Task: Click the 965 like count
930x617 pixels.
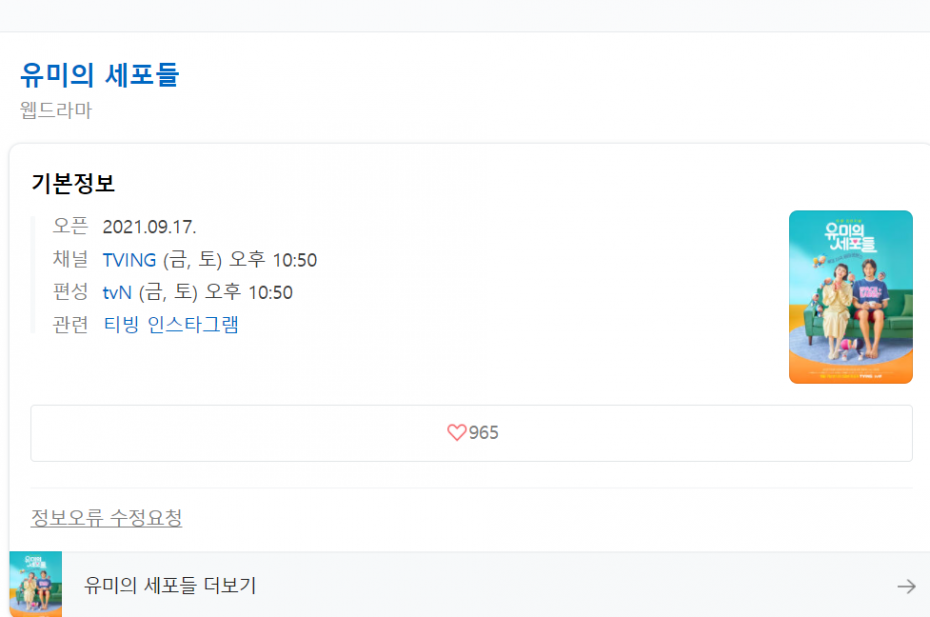Action: pyautogui.click(x=483, y=432)
